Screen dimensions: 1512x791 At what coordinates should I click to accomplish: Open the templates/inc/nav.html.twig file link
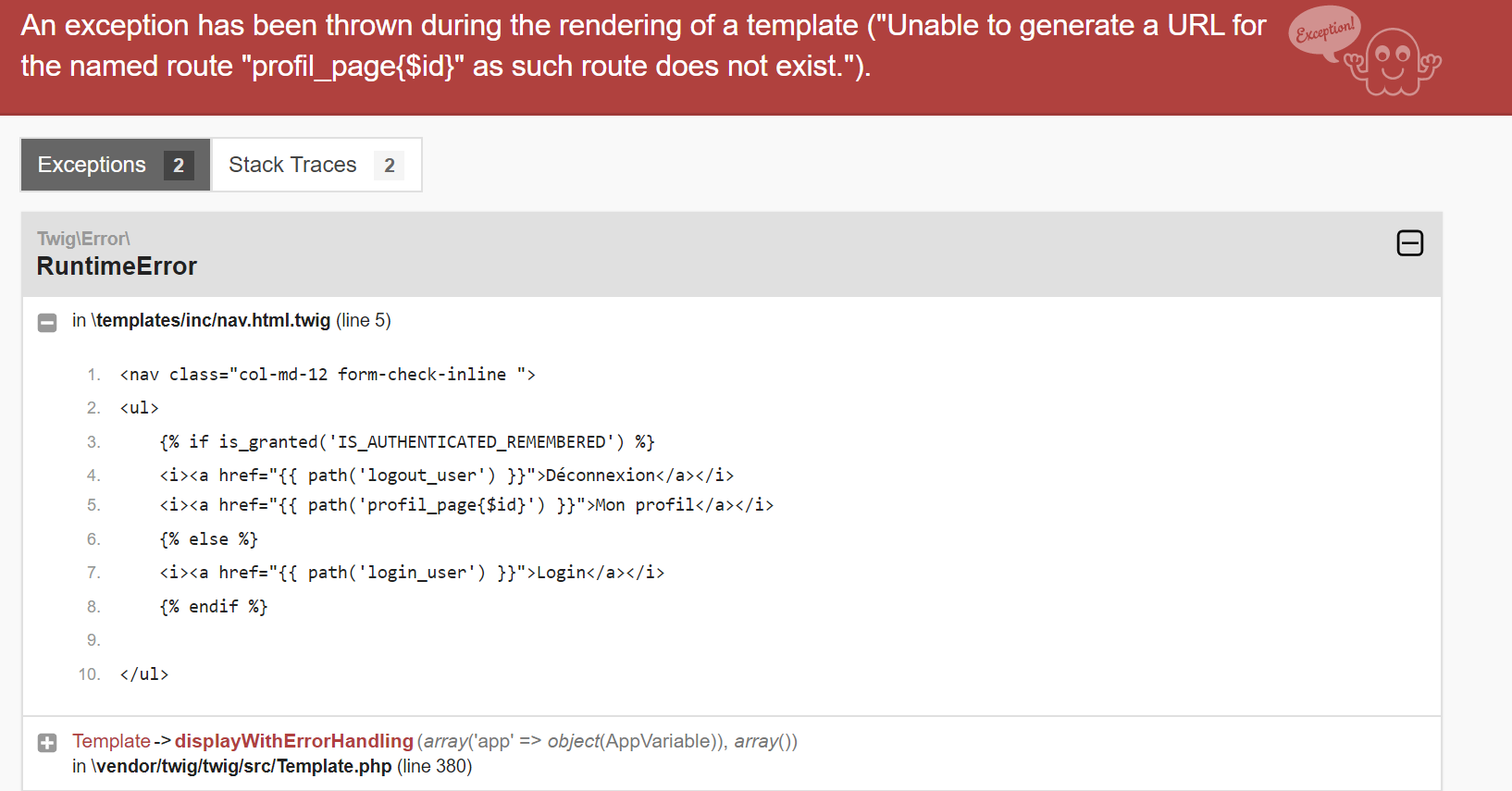[x=211, y=320]
